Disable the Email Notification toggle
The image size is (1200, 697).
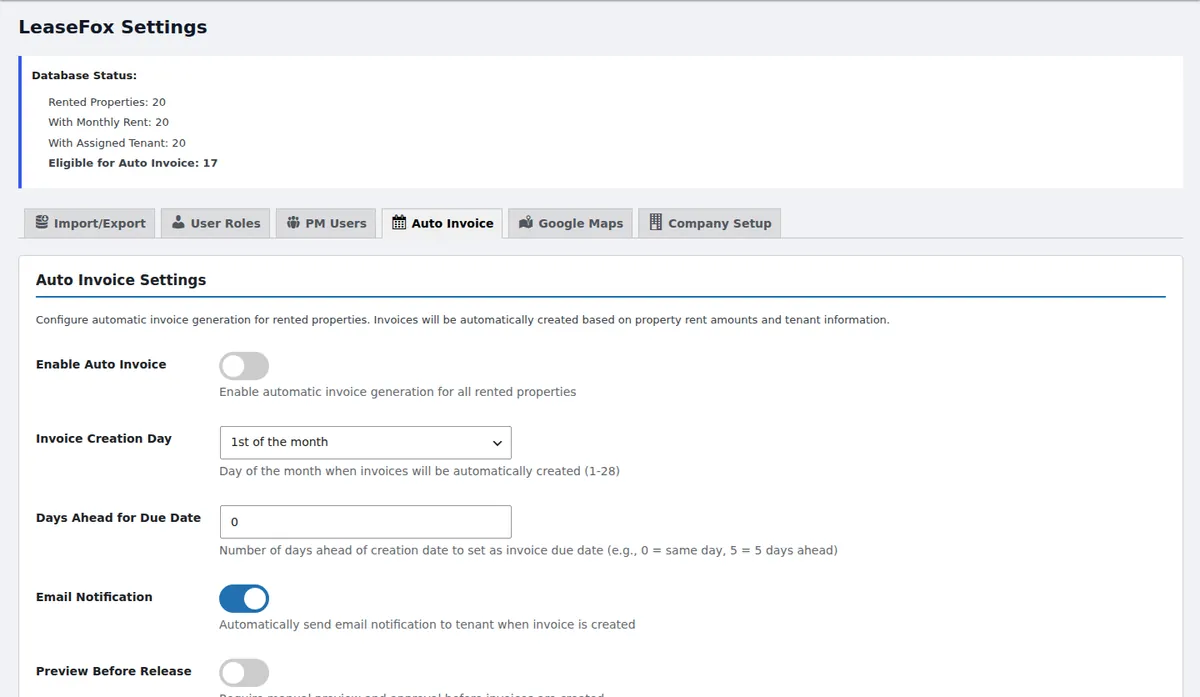click(244, 598)
